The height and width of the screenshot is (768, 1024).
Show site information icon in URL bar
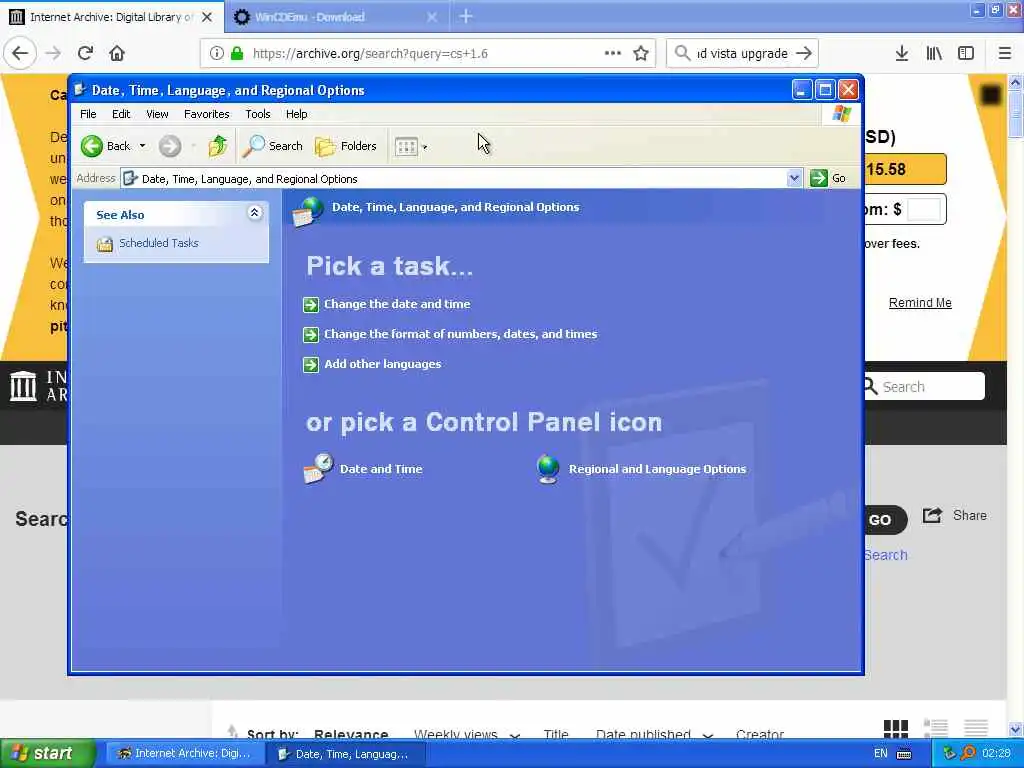(216, 53)
